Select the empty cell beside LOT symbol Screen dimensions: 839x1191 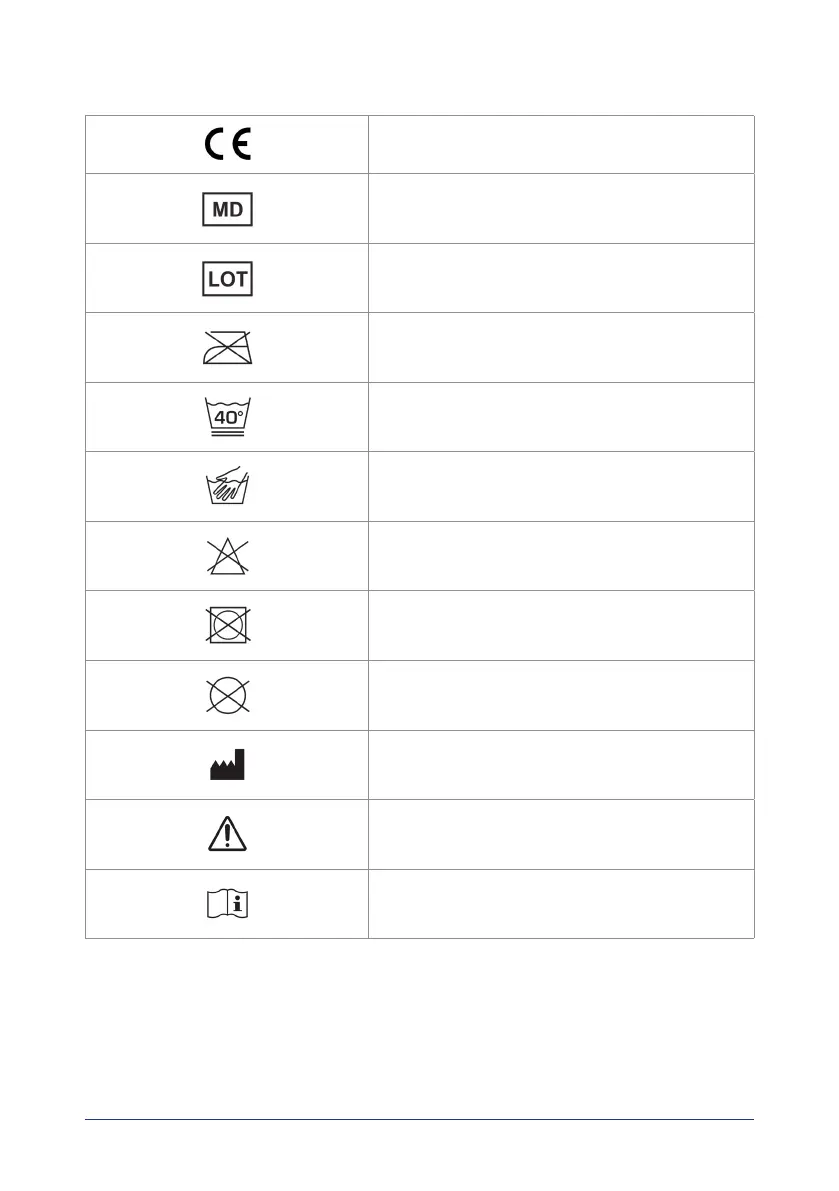(x=561, y=278)
